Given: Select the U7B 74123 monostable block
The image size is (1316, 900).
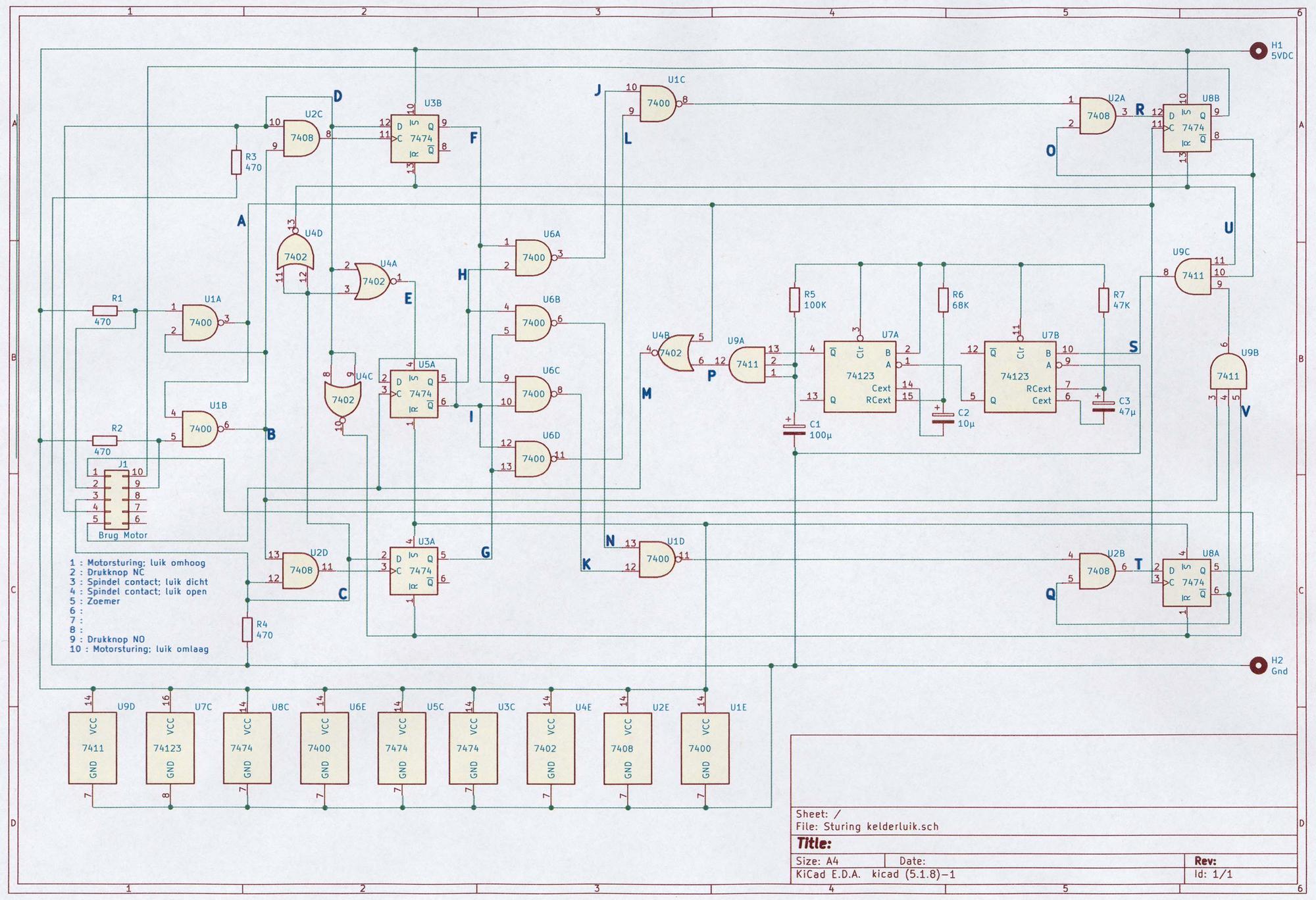Looking at the screenshot, I should tap(1020, 376).
